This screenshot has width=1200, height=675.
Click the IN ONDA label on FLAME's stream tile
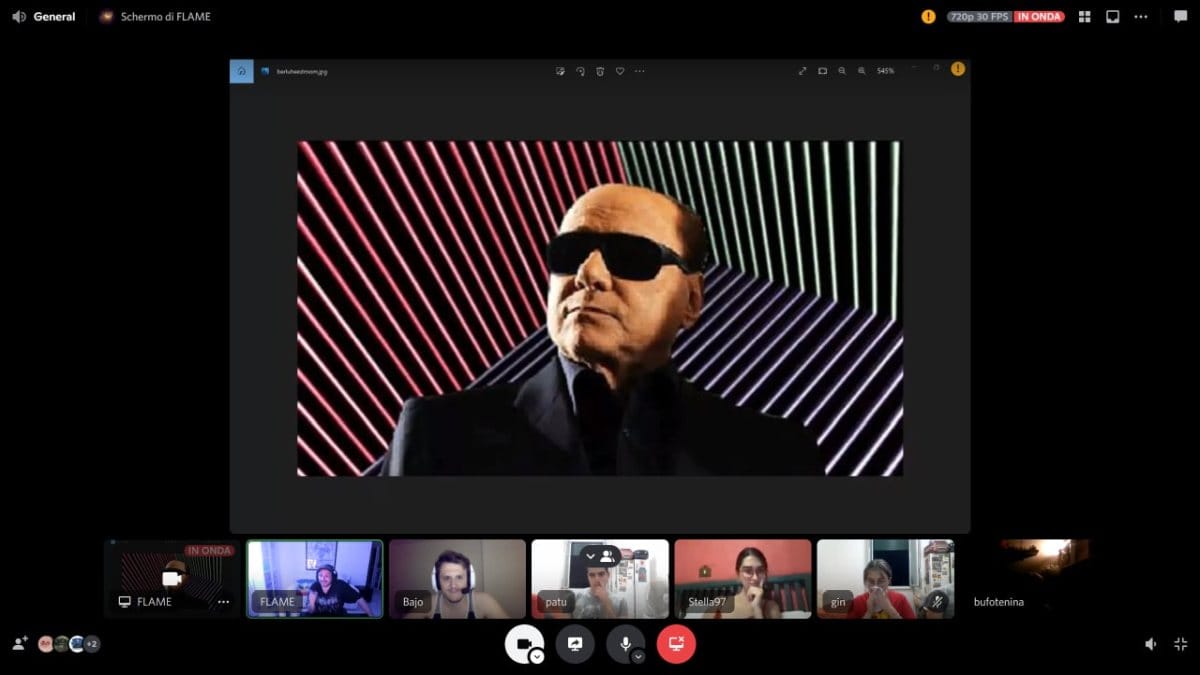[x=209, y=550]
